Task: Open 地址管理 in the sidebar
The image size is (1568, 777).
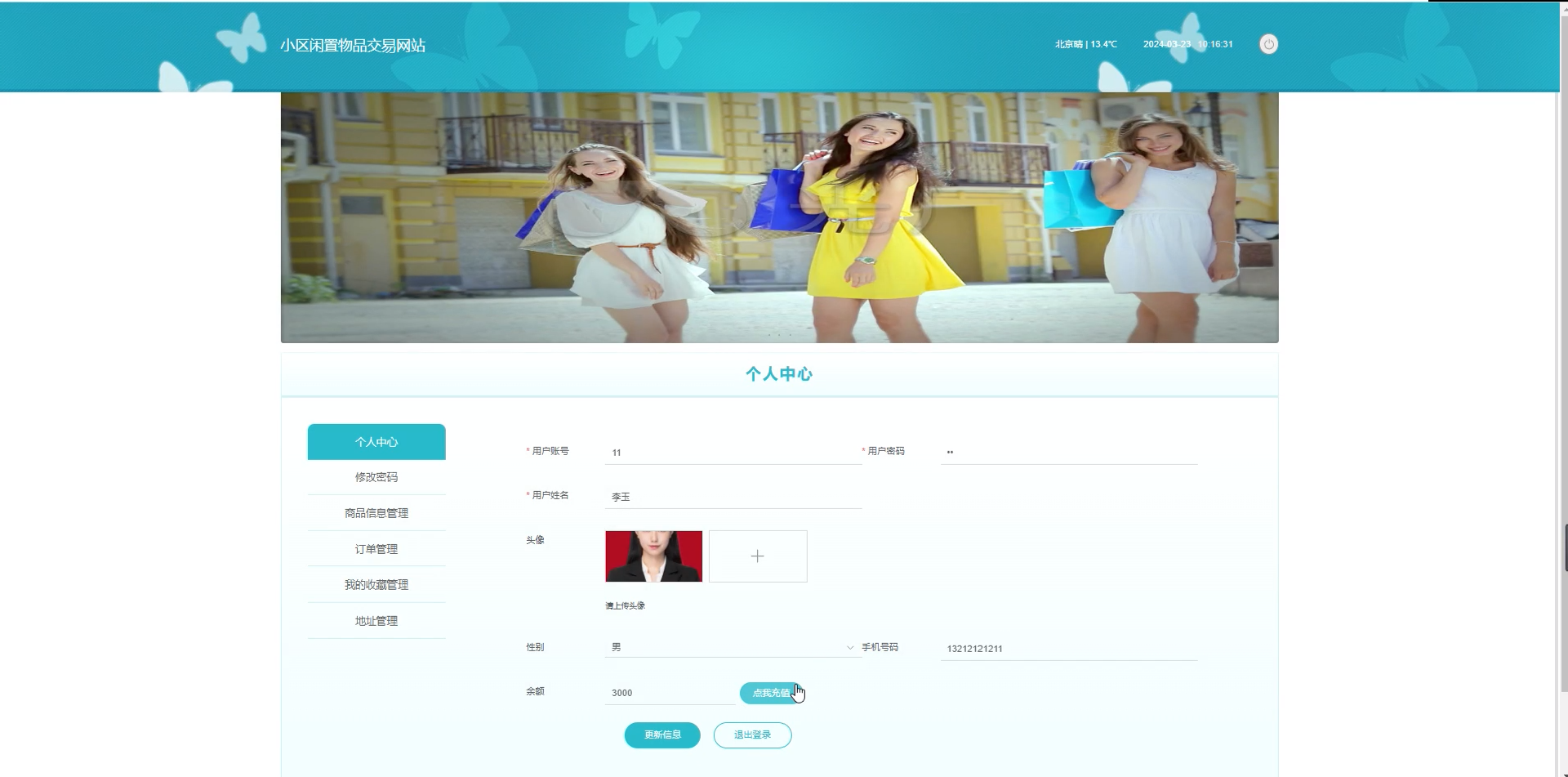Action: [x=376, y=621]
